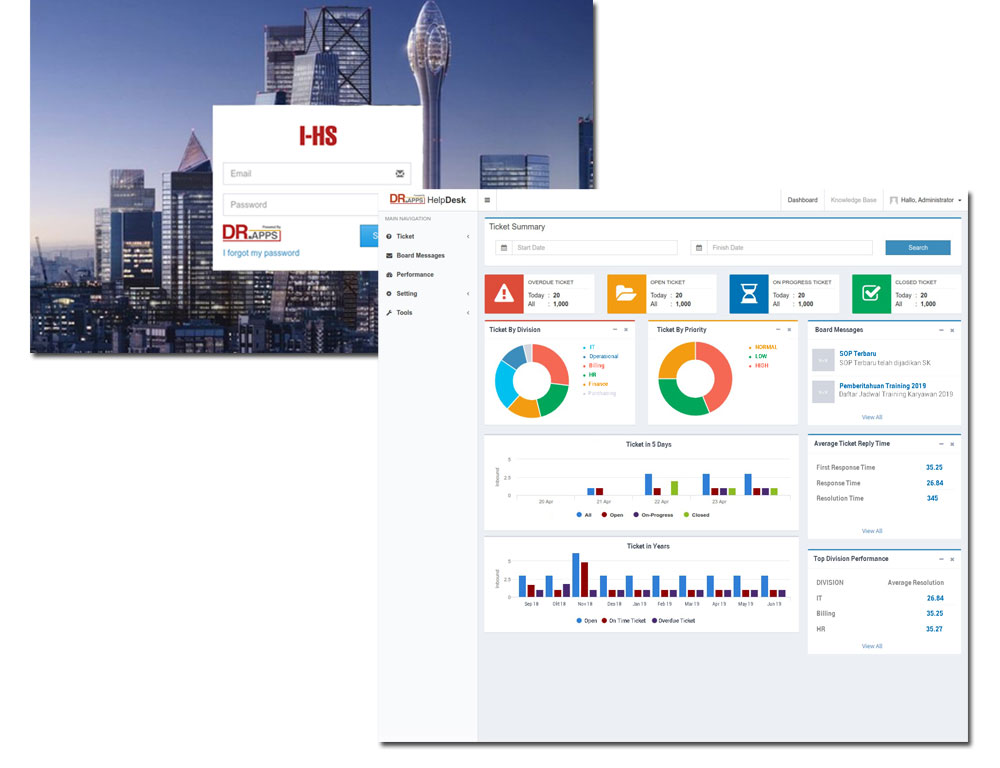Close the Board Messages panel
Image resolution: width=1000 pixels, height=768 pixels.
click(x=952, y=330)
